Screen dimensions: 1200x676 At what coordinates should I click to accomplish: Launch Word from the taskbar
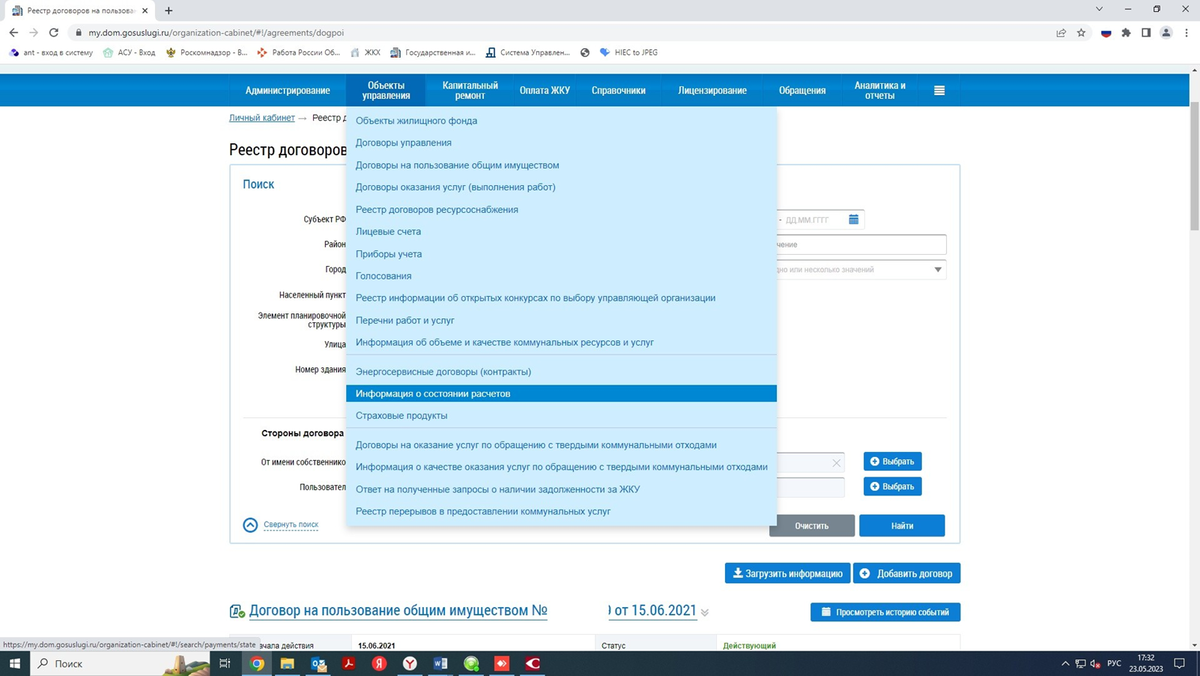point(439,662)
